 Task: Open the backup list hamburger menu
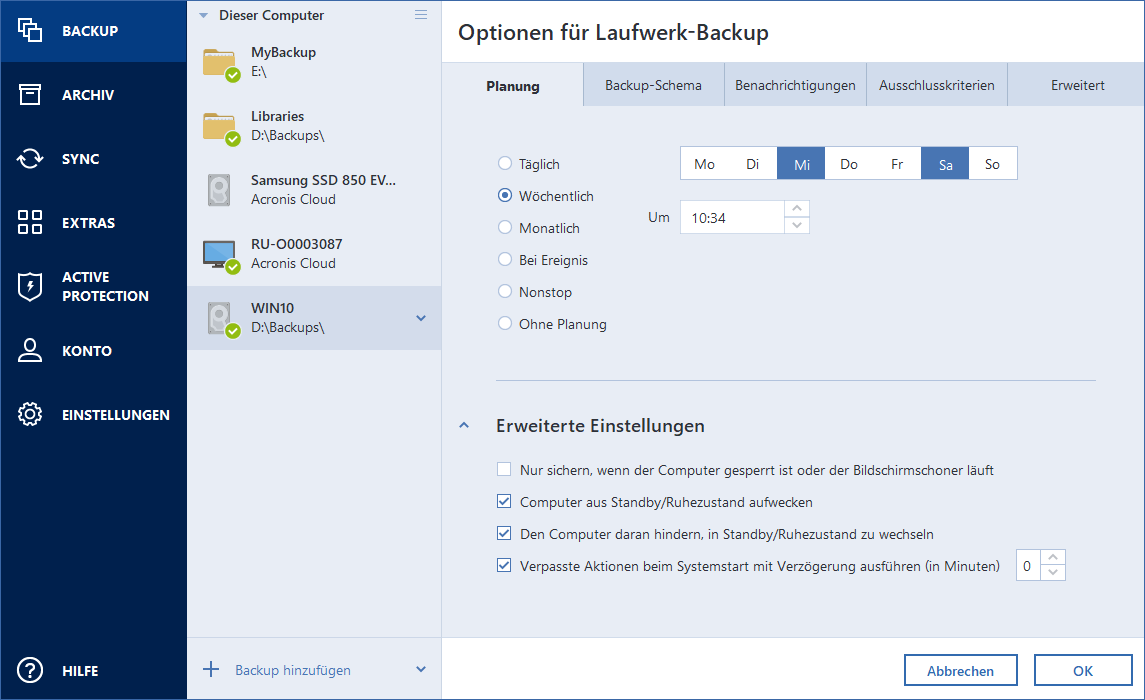(x=421, y=15)
